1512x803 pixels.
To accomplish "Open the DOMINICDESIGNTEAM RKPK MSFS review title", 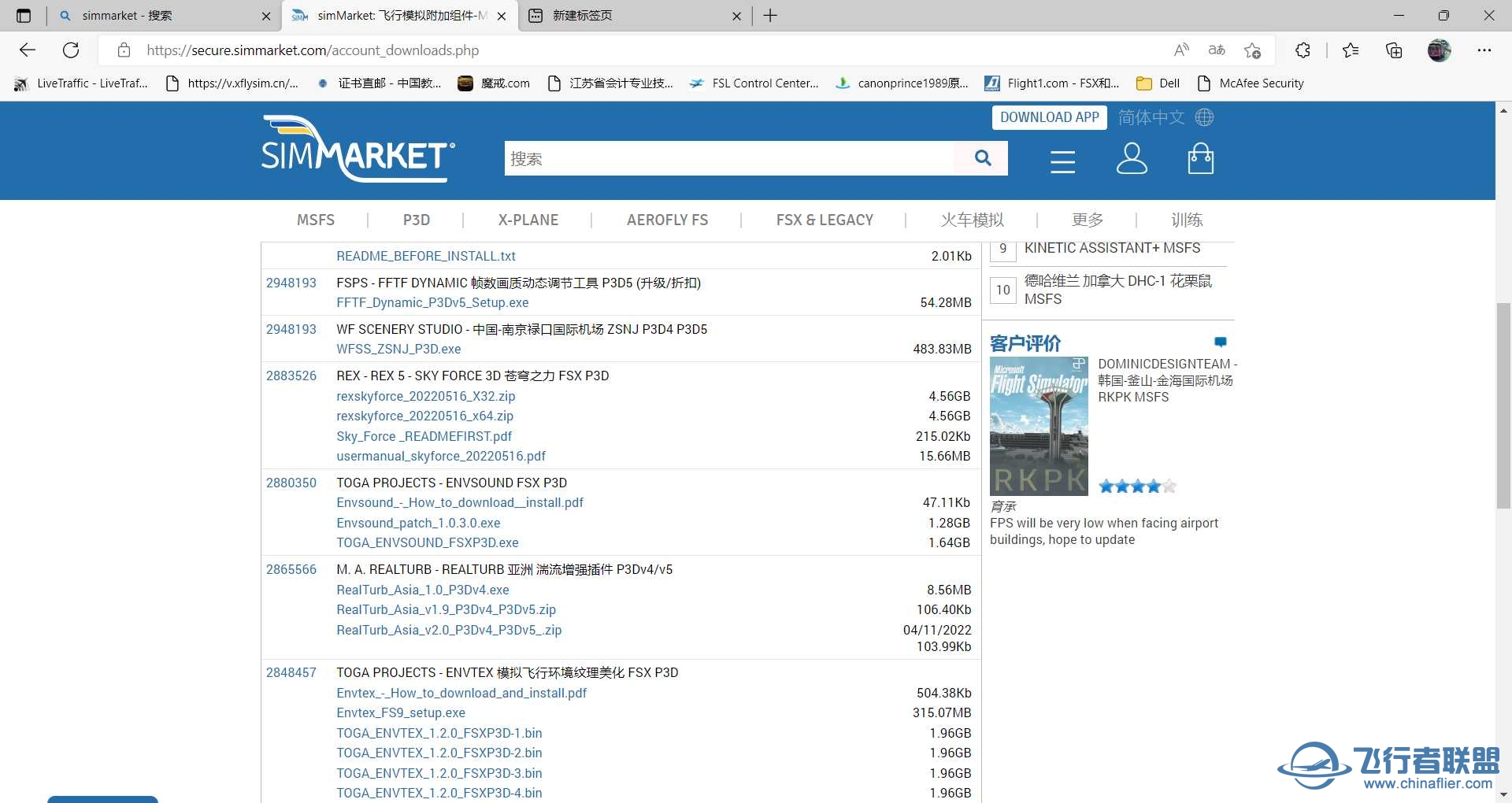I will pyautogui.click(x=1167, y=380).
